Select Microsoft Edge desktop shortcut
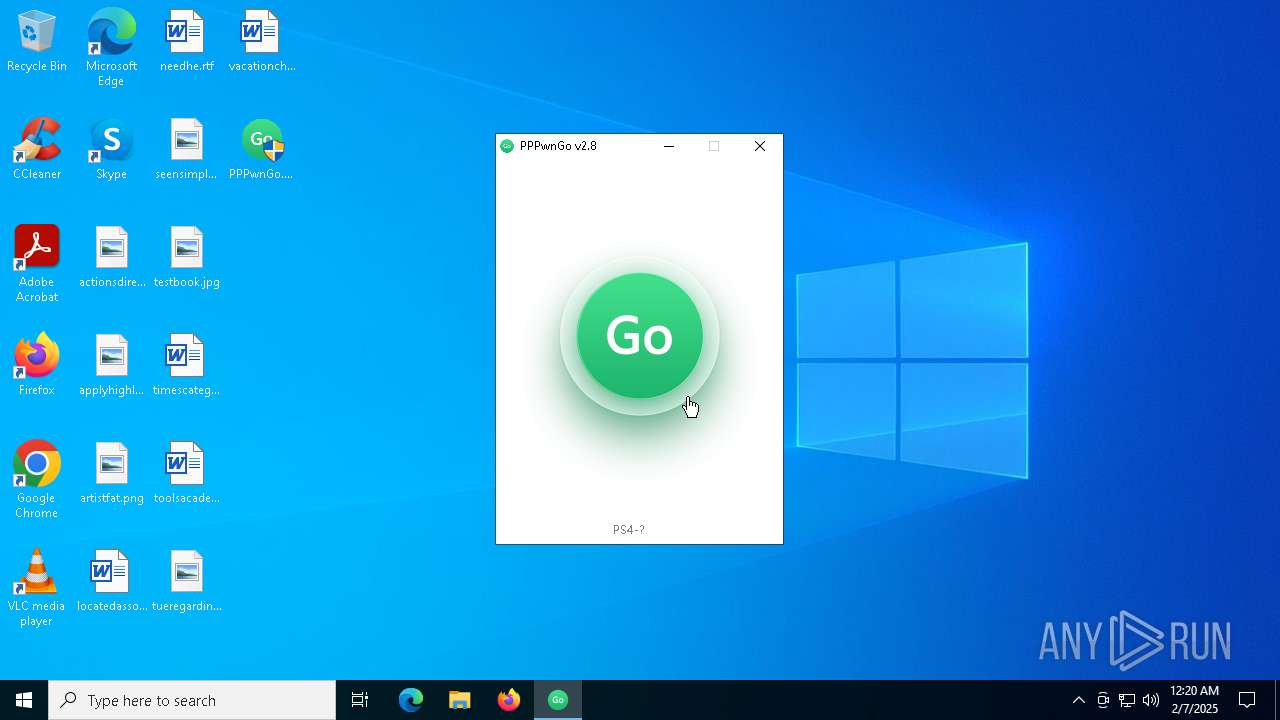The width and height of the screenshot is (1280, 720). (111, 48)
